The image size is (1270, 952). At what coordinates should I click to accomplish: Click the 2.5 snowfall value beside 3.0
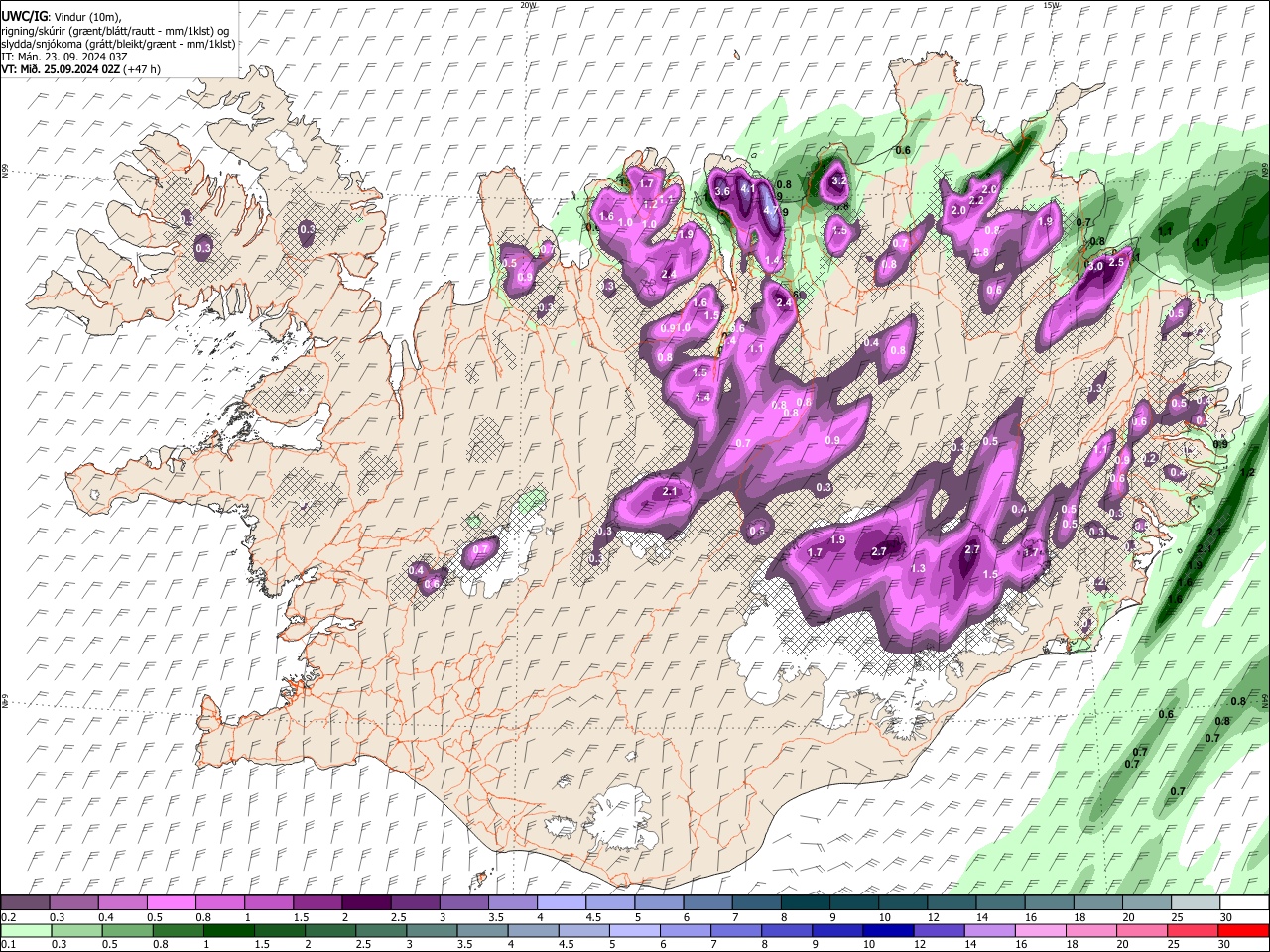point(1116,262)
